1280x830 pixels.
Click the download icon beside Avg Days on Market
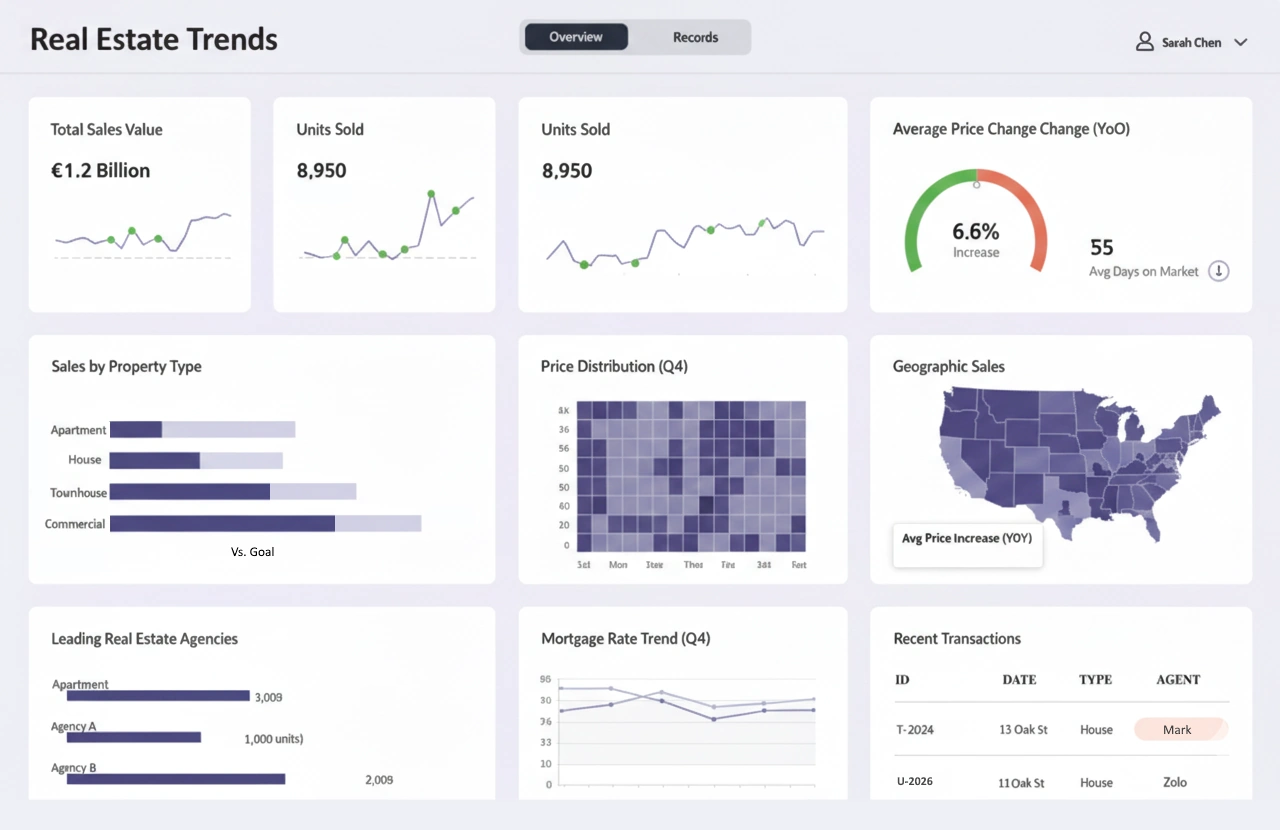[x=1218, y=271]
